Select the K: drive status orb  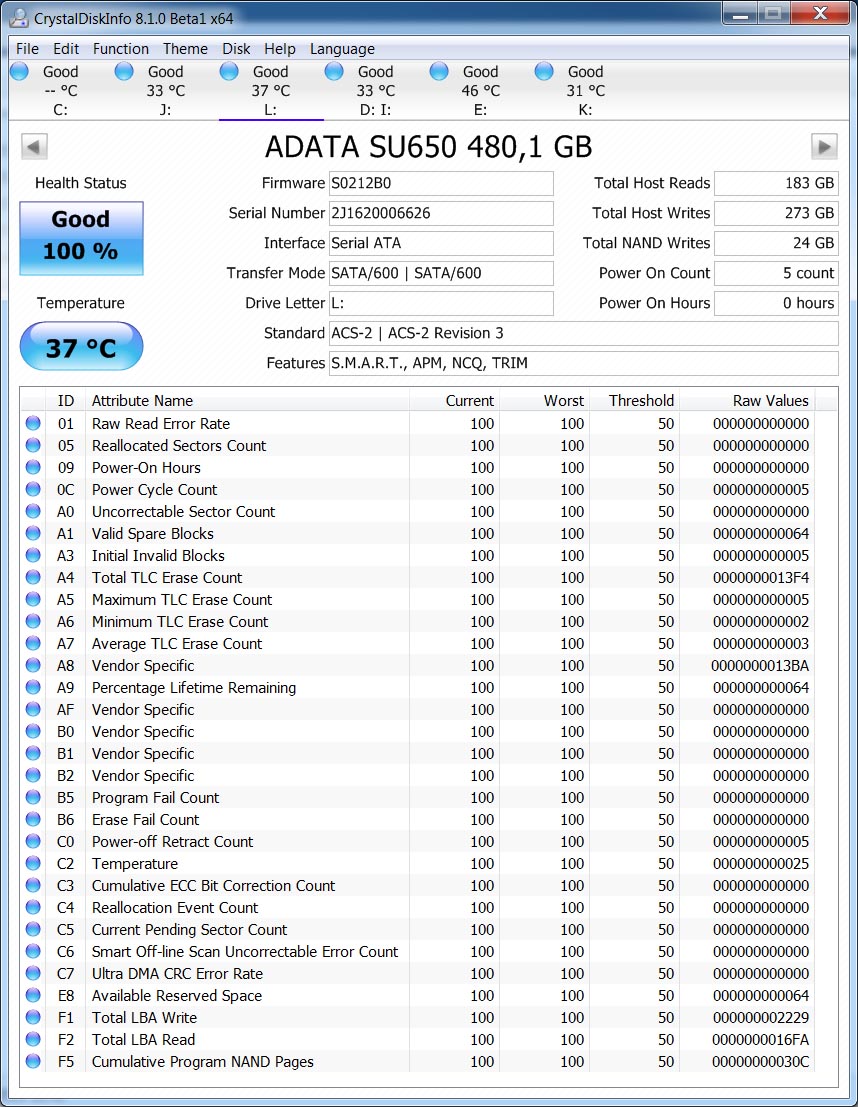coord(544,71)
